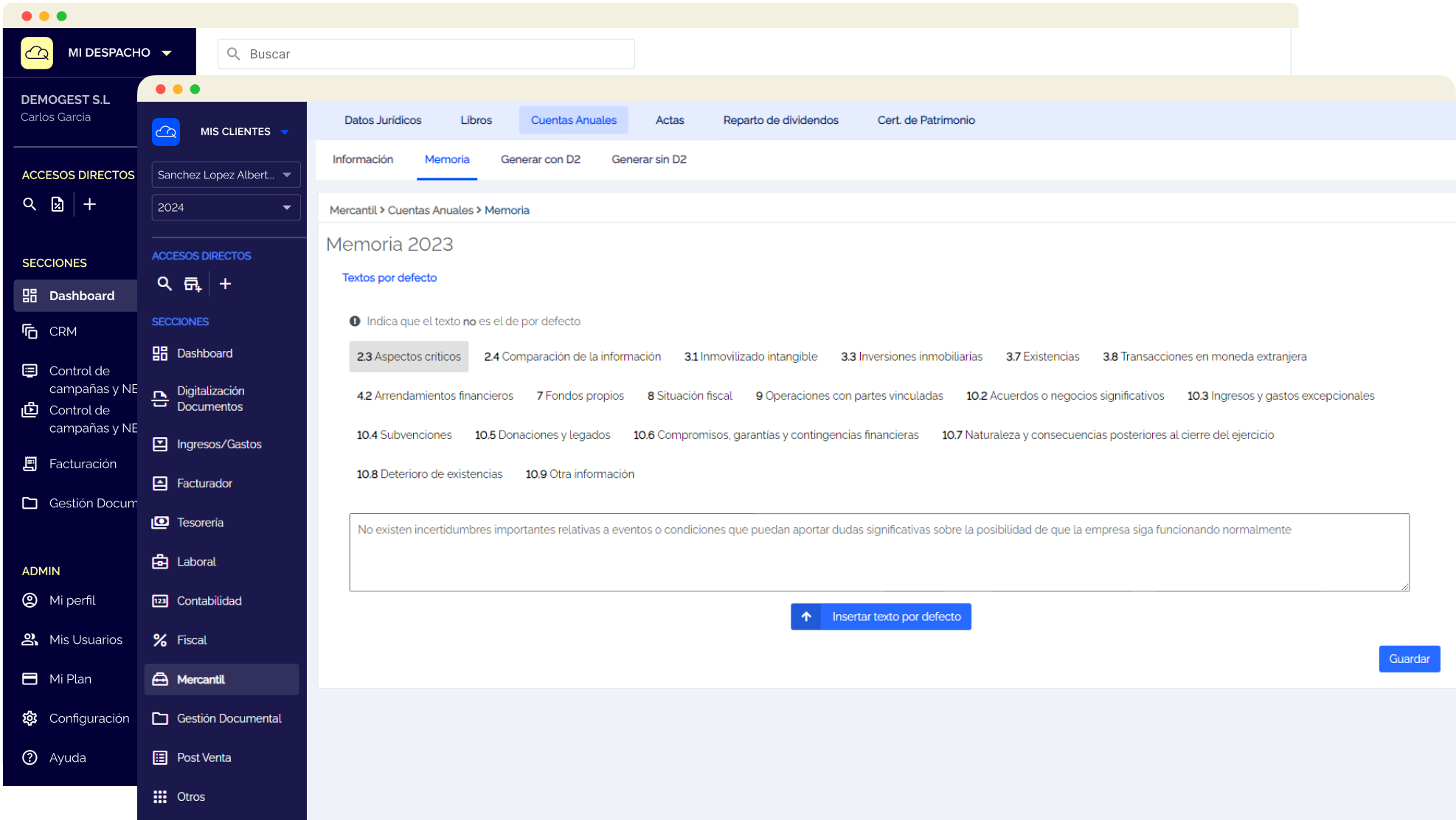Open the 2024 year dropdown
This screenshot has height=820, width=1456.
coord(226,207)
